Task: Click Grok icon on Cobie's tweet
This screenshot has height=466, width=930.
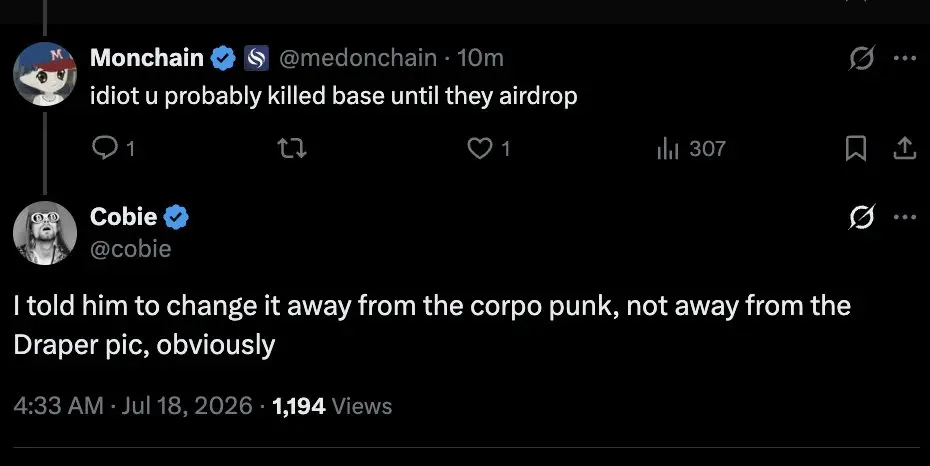Action: (862, 217)
